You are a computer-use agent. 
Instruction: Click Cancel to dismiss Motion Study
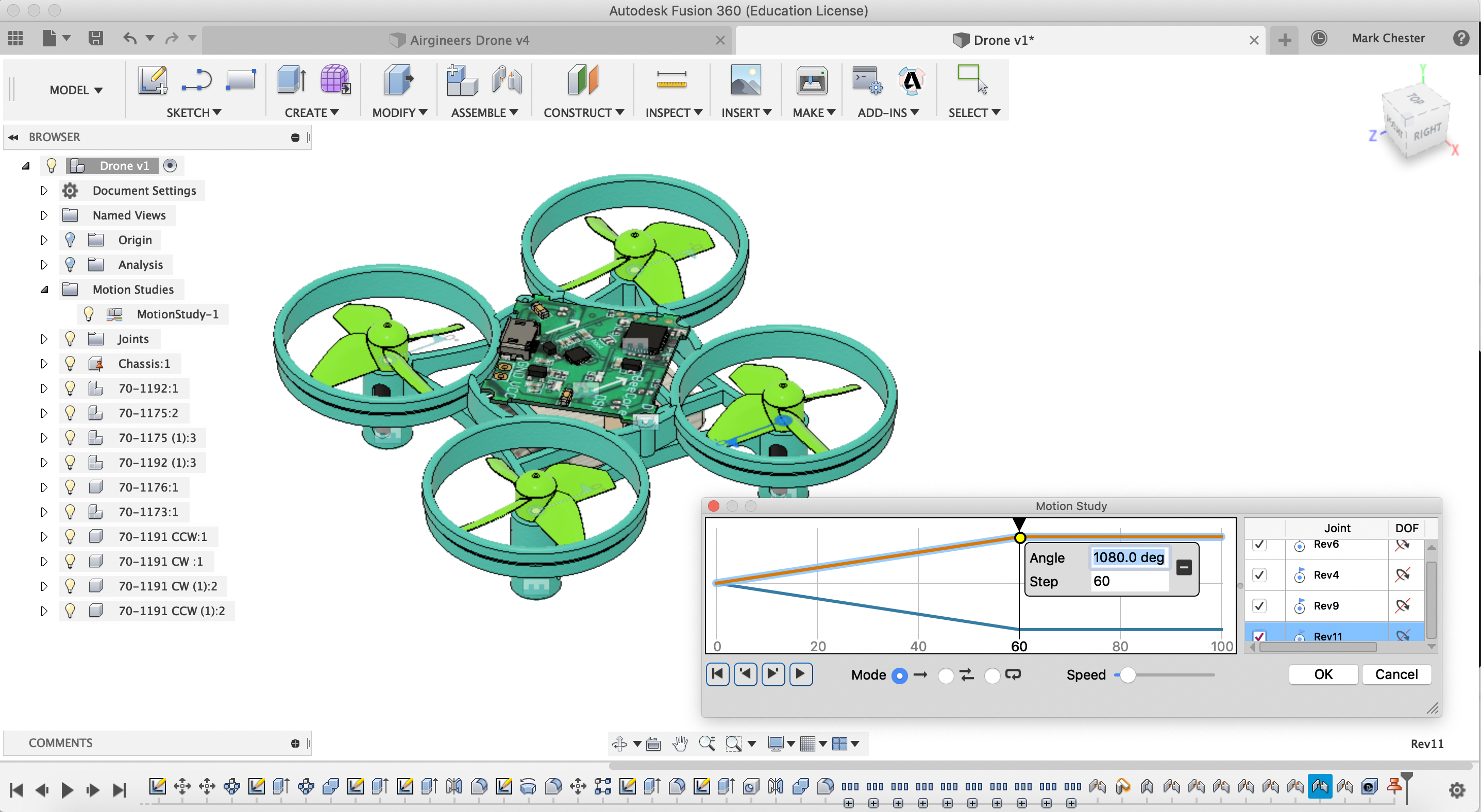click(1396, 674)
